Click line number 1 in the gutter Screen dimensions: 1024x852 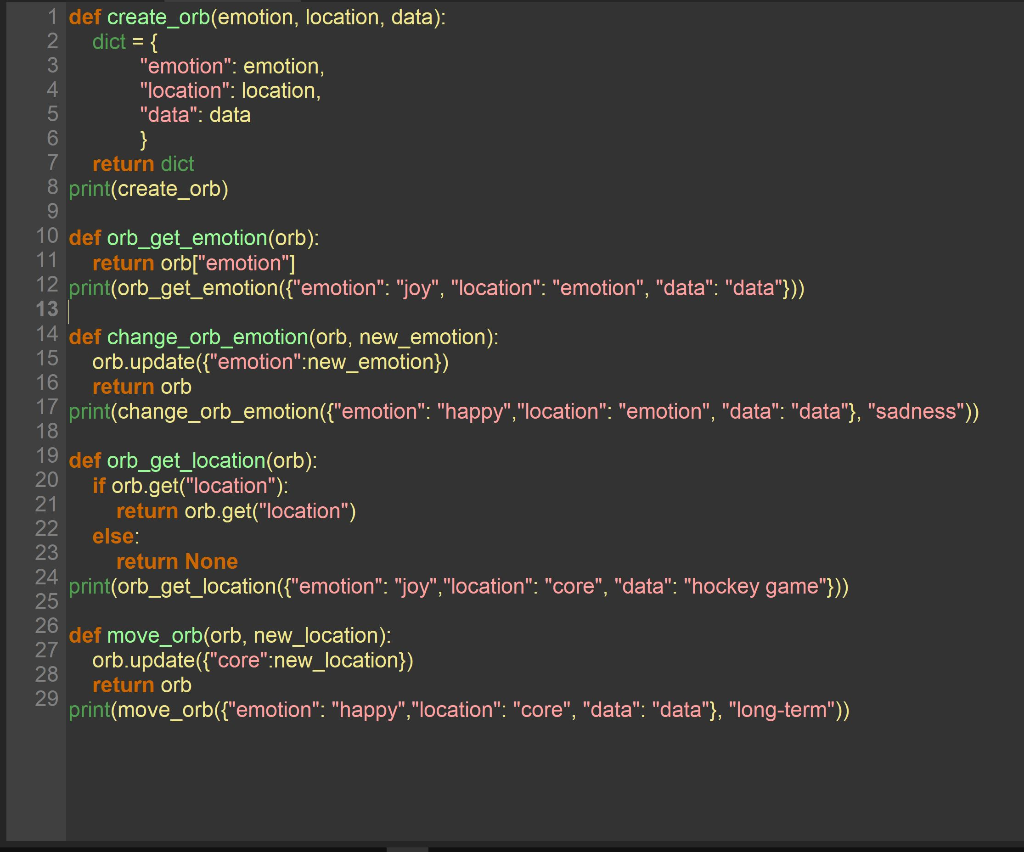pos(51,17)
